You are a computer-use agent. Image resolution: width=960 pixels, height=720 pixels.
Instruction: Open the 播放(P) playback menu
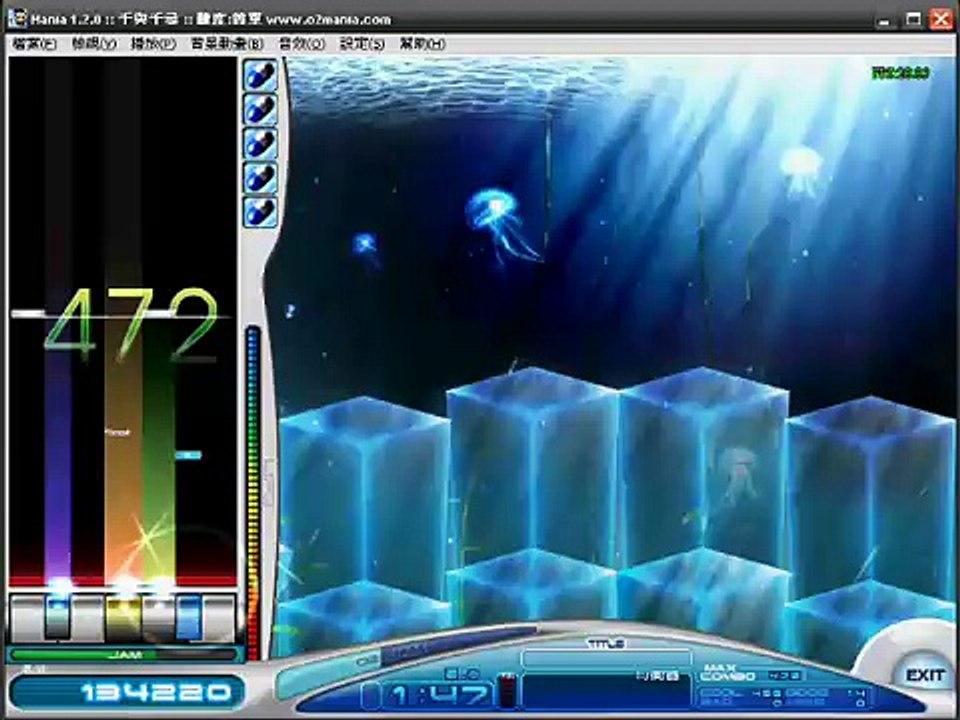(x=153, y=44)
